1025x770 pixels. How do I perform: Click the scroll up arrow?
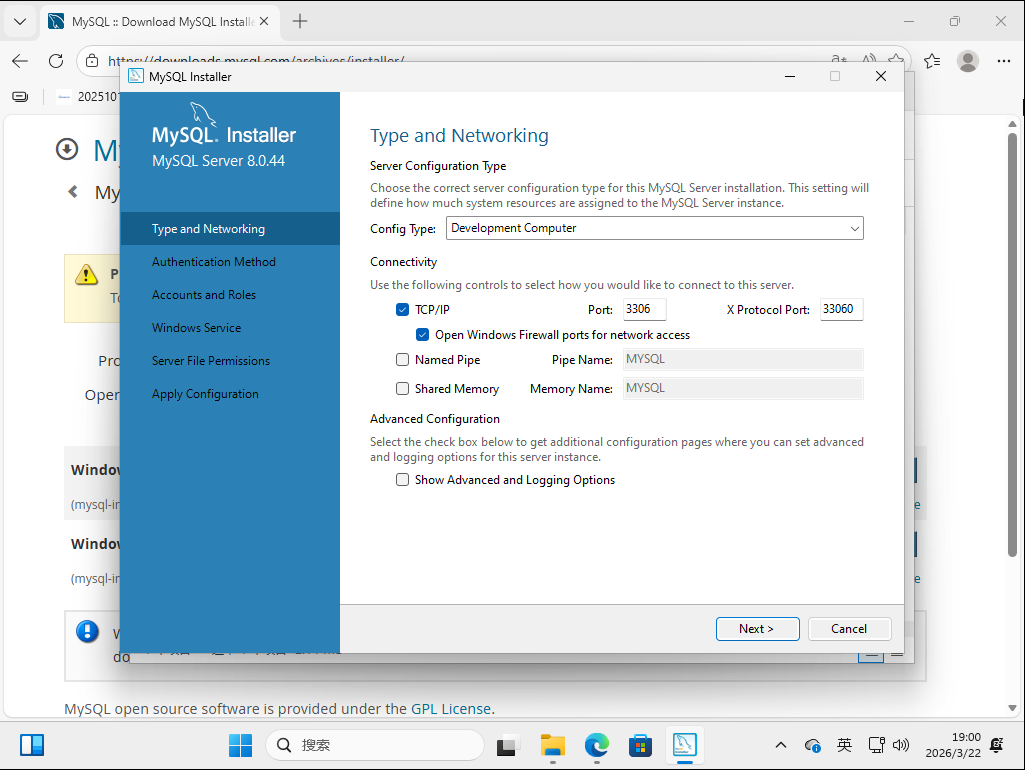tap(1012, 124)
